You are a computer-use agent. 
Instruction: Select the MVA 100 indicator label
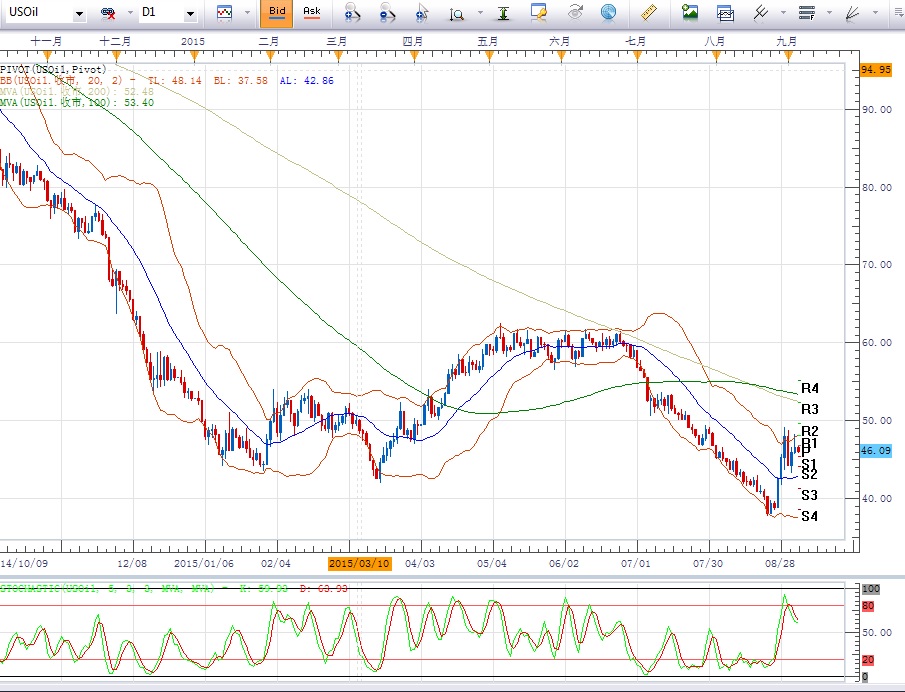77,103
